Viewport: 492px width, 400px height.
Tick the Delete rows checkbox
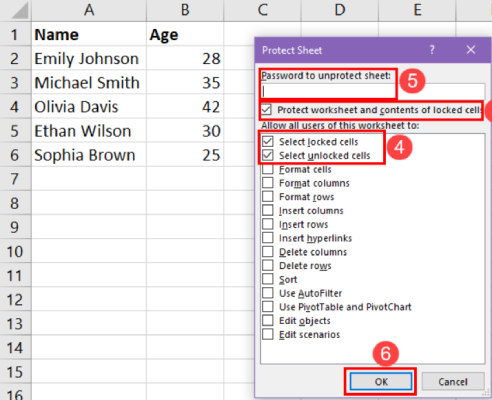click(268, 266)
